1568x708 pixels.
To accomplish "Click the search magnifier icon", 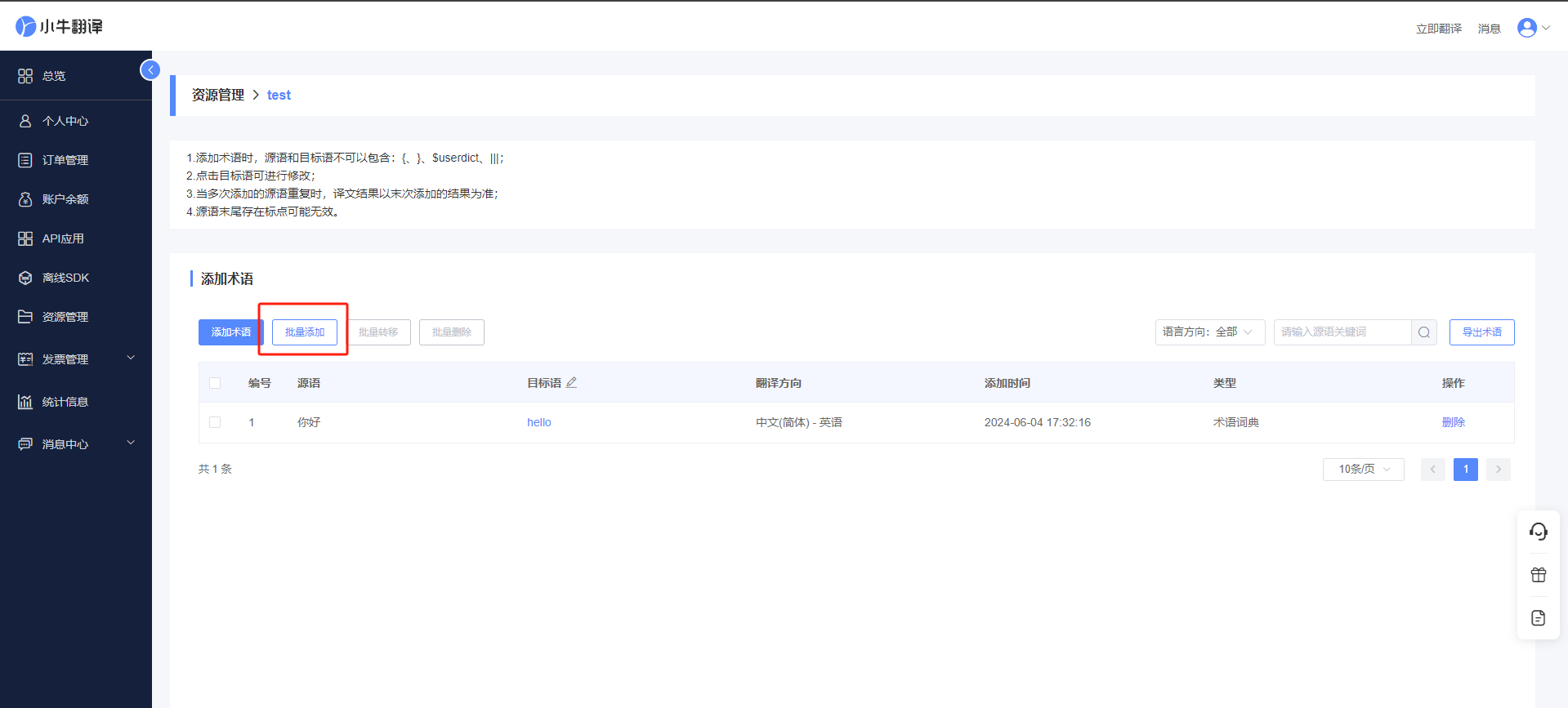I will [1424, 332].
